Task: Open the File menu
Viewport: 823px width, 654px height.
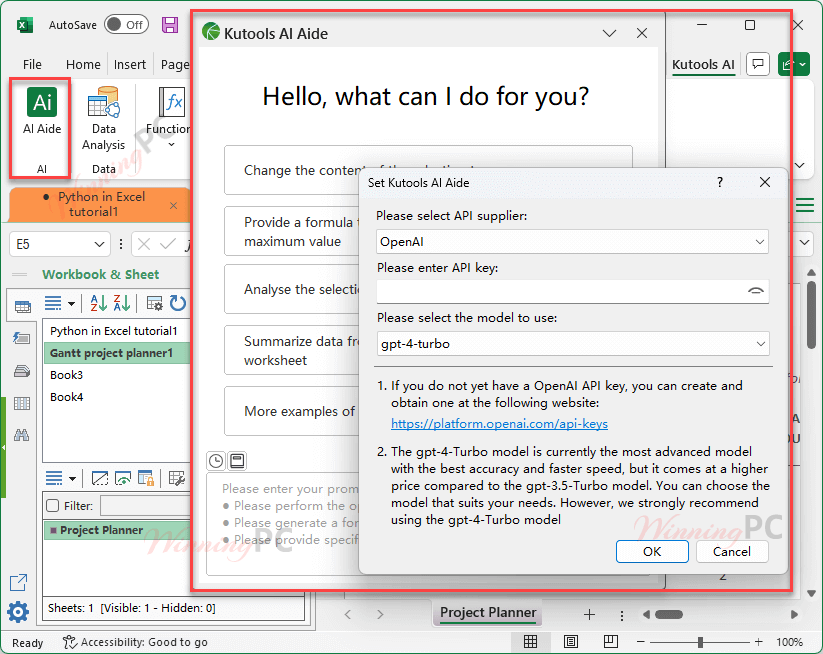Action: coord(32,64)
